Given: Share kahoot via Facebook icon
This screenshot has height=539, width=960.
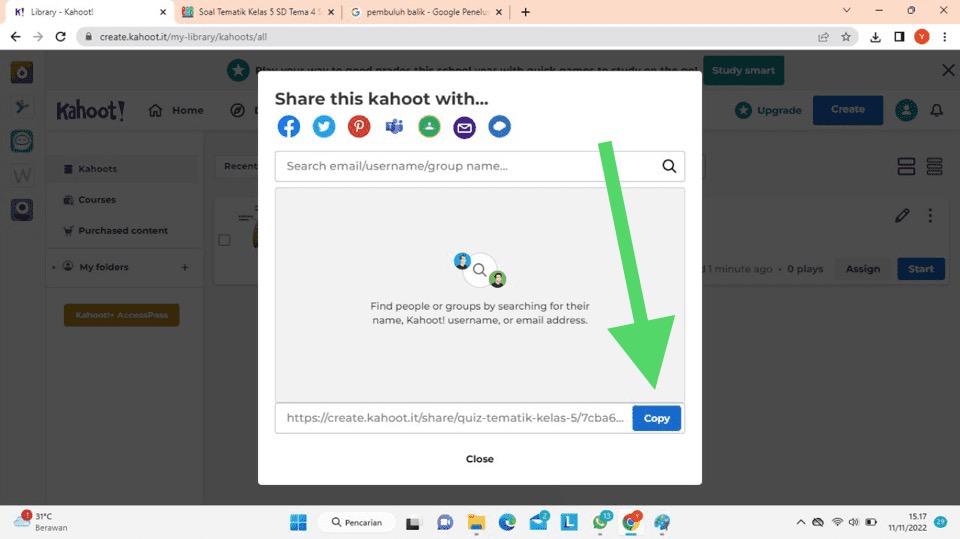Looking at the screenshot, I should pos(289,127).
